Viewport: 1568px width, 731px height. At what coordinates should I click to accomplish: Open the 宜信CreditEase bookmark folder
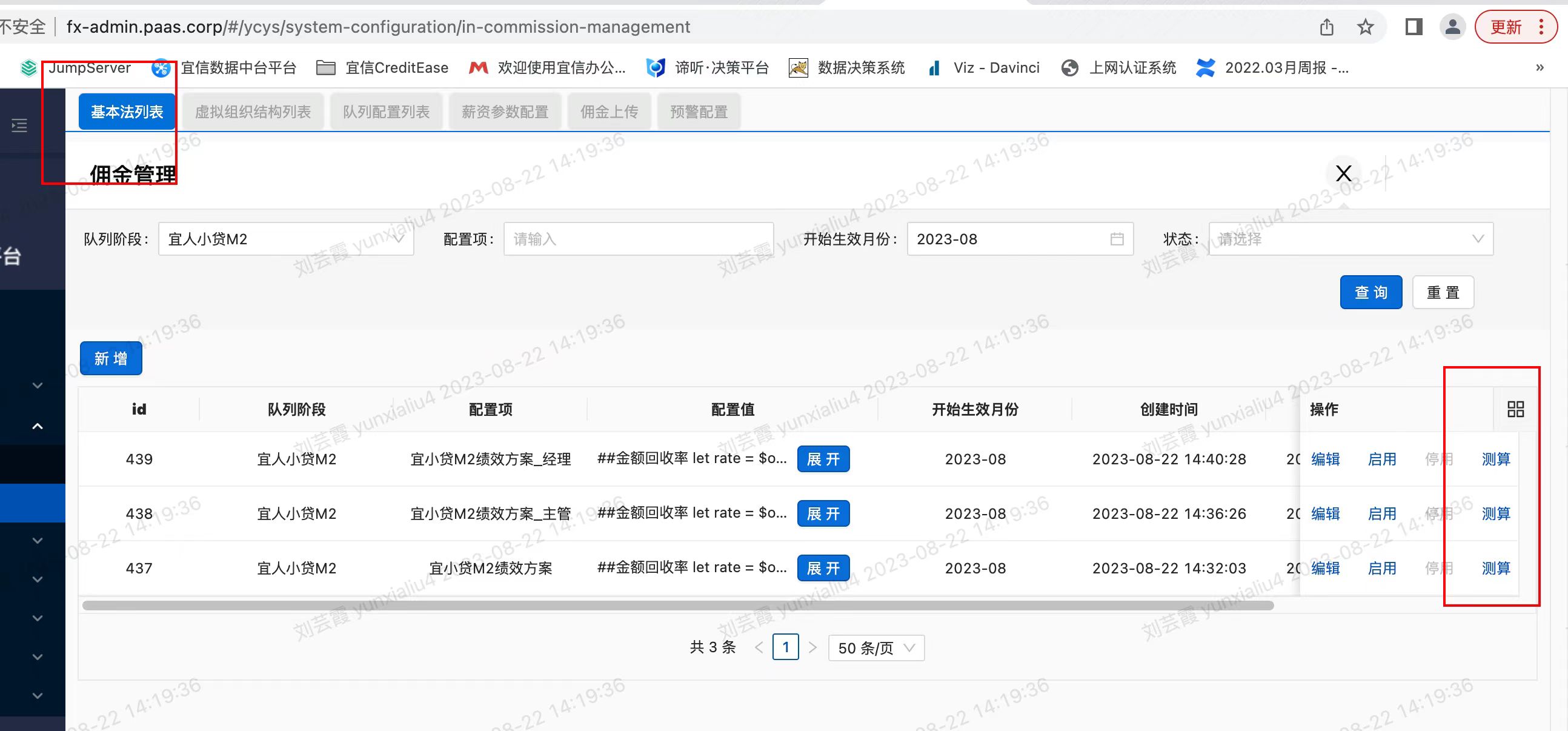click(382, 68)
